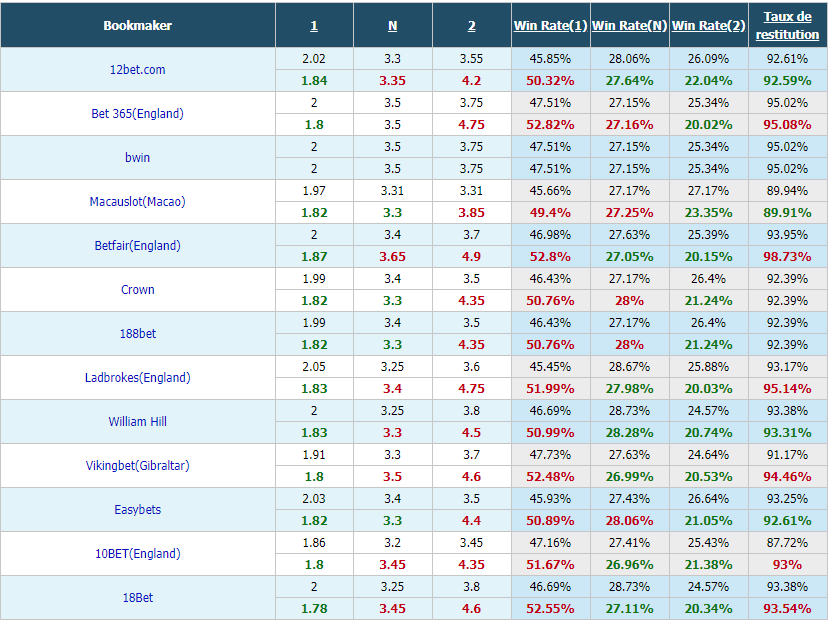
Task: Select the 23.35% win rate for Macauslot
Action: 709,213
